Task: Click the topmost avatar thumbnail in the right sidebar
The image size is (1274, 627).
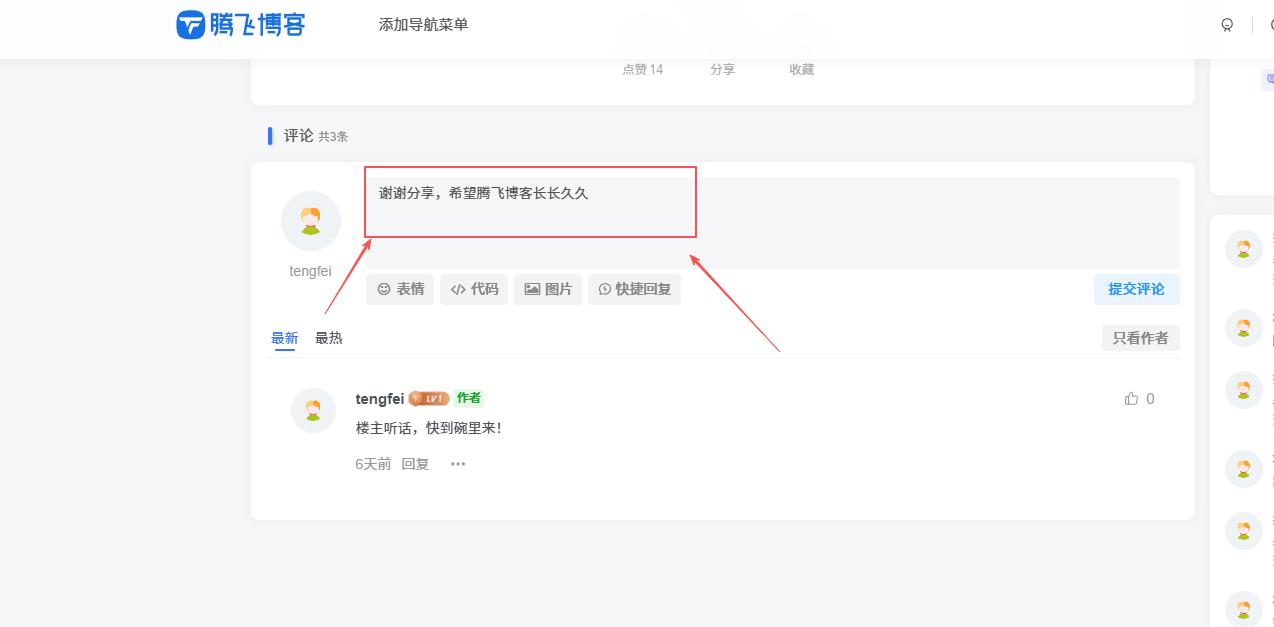Action: pos(1243,248)
